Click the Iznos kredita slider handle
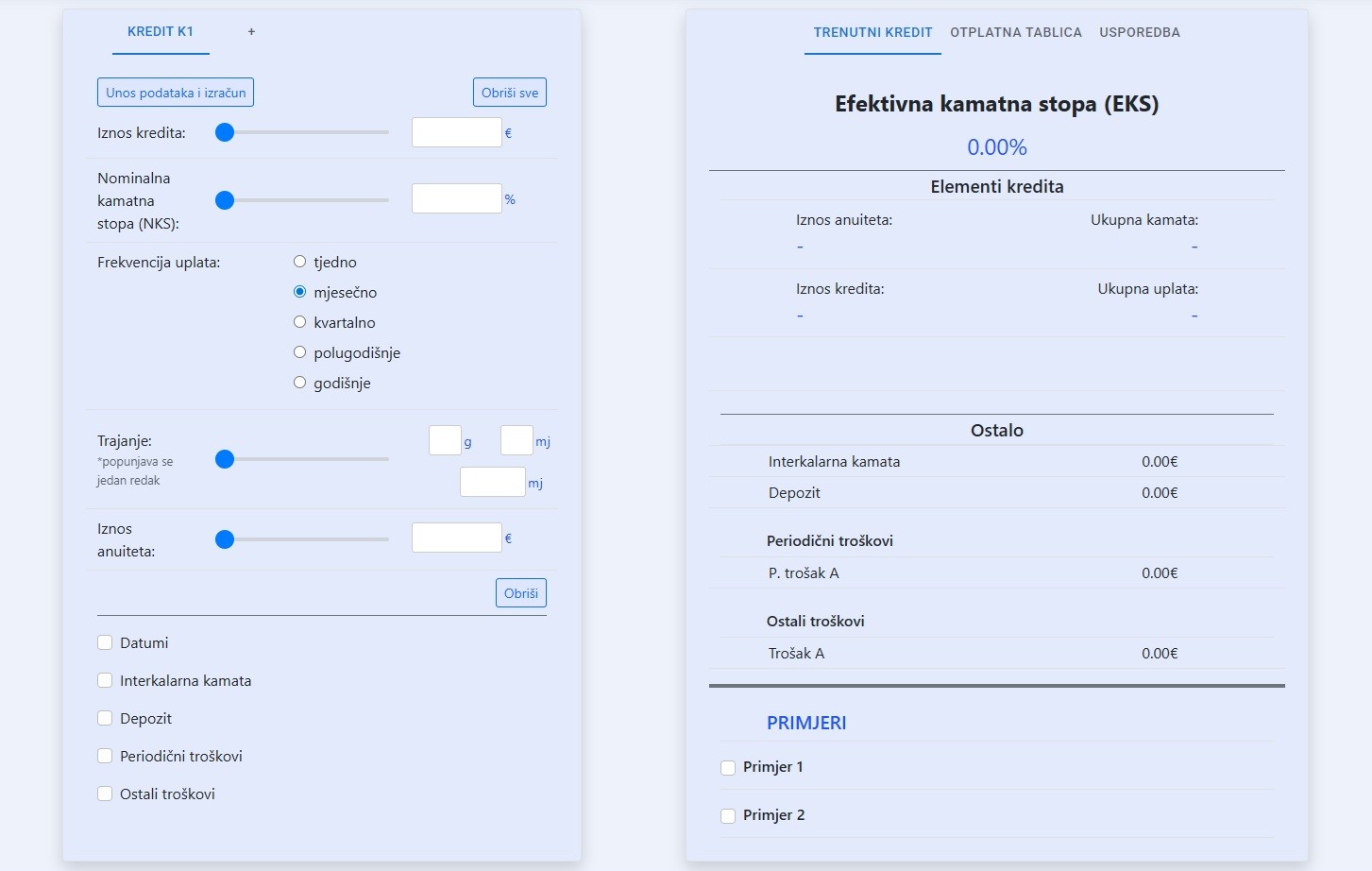This screenshot has height=871, width=1372. pos(225,133)
